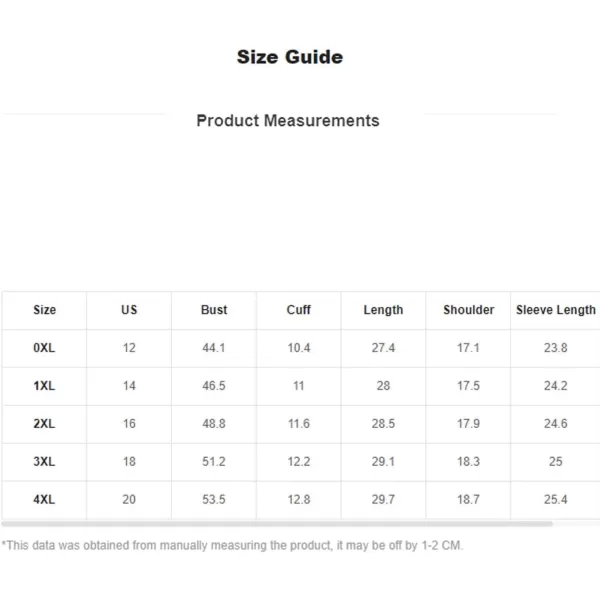Screen dimensions: 600x600
Task: Select the US column header
Action: 129,310
